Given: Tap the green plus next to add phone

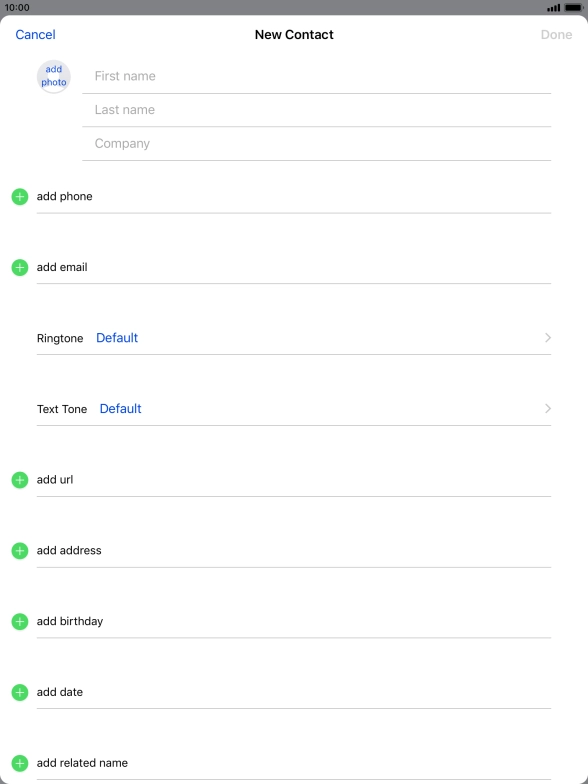Looking at the screenshot, I should coord(20,196).
